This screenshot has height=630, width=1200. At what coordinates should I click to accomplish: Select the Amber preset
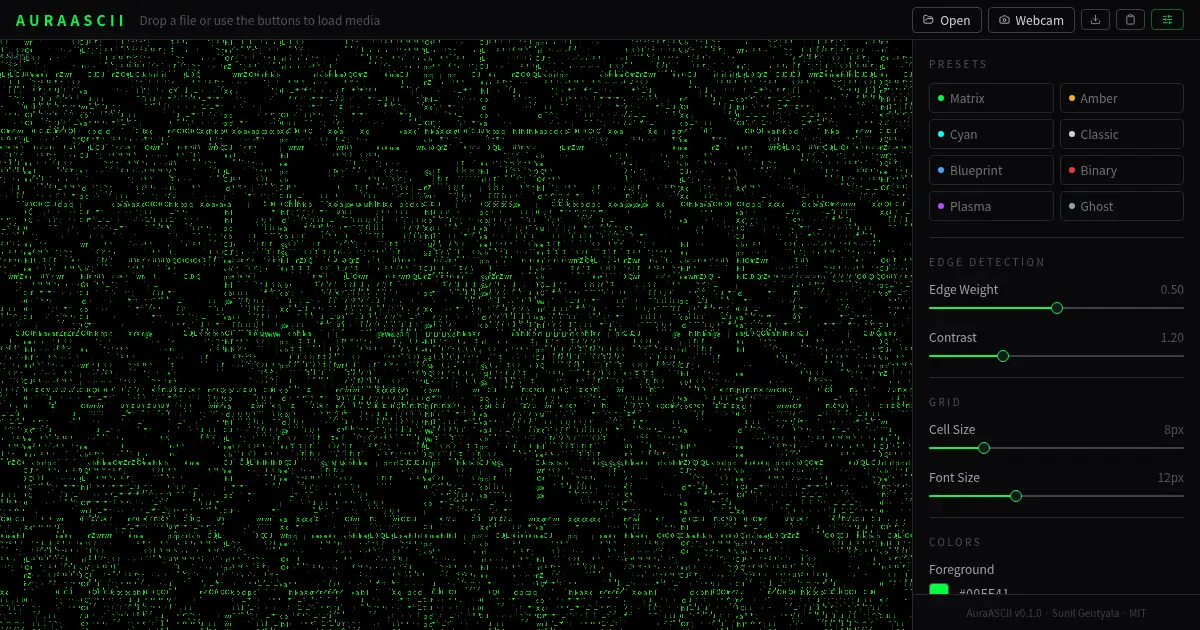(1122, 98)
